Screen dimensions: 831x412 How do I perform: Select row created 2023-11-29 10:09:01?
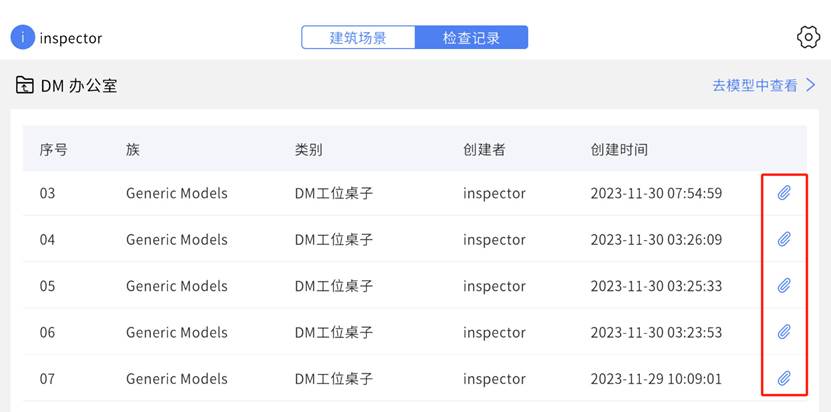pyautogui.click(x=414, y=379)
